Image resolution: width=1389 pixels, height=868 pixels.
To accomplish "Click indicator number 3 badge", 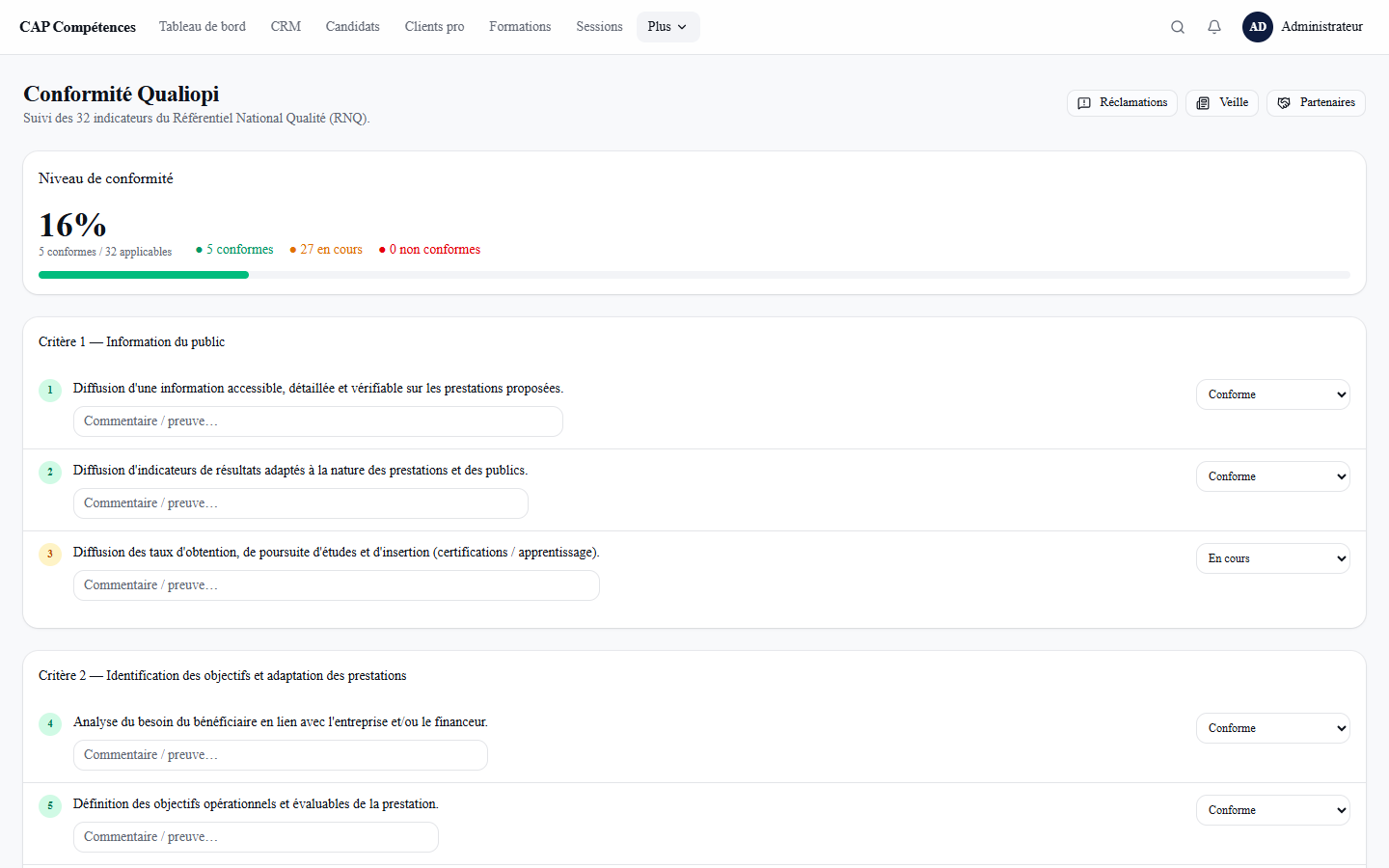I will [x=50, y=554].
